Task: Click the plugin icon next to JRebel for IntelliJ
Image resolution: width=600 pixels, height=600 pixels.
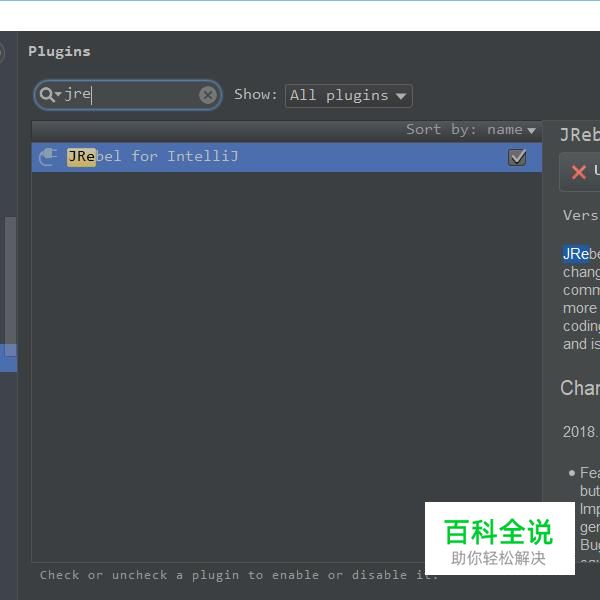Action: coord(48,157)
